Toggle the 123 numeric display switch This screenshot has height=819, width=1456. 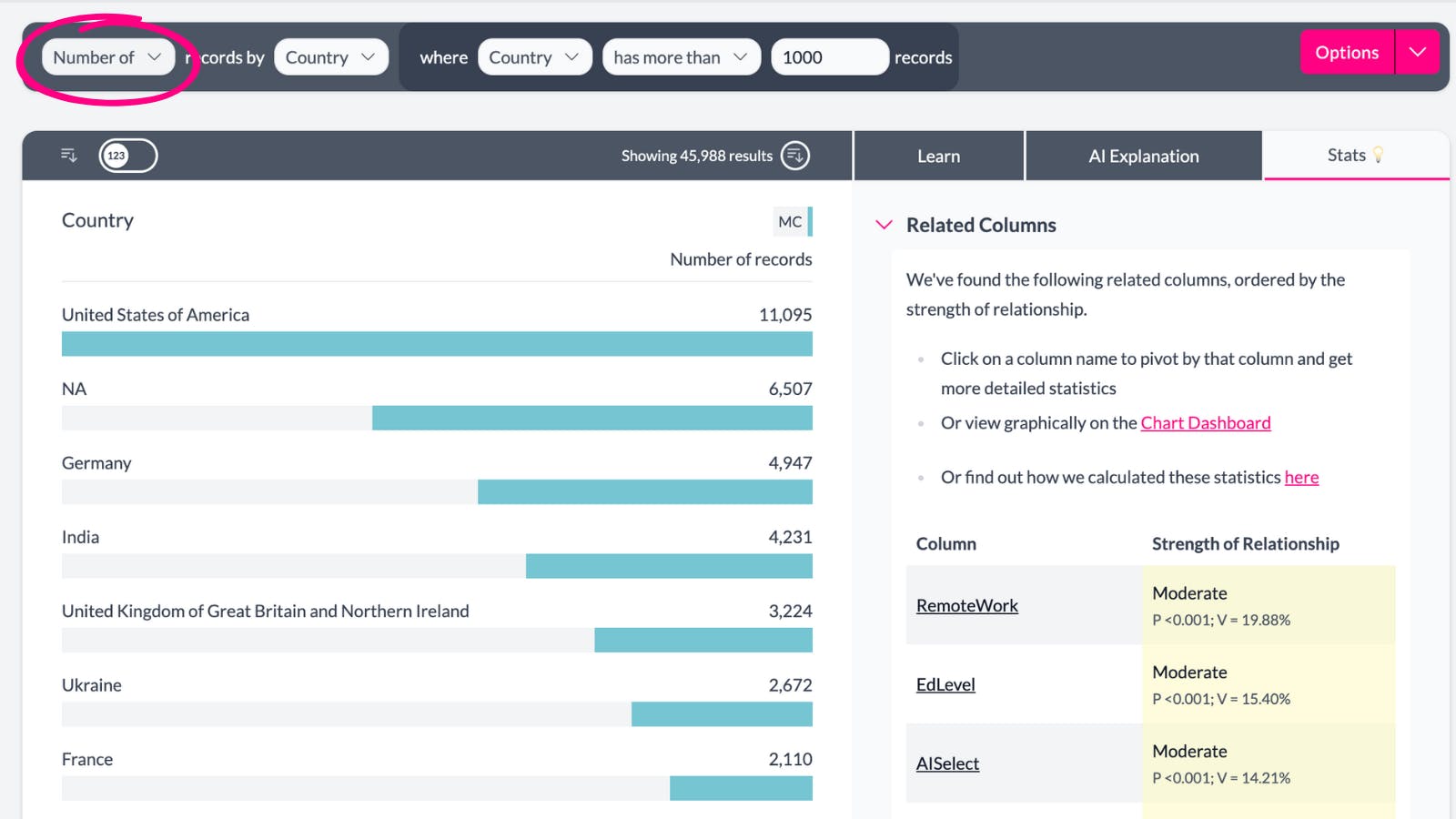pyautogui.click(x=128, y=156)
